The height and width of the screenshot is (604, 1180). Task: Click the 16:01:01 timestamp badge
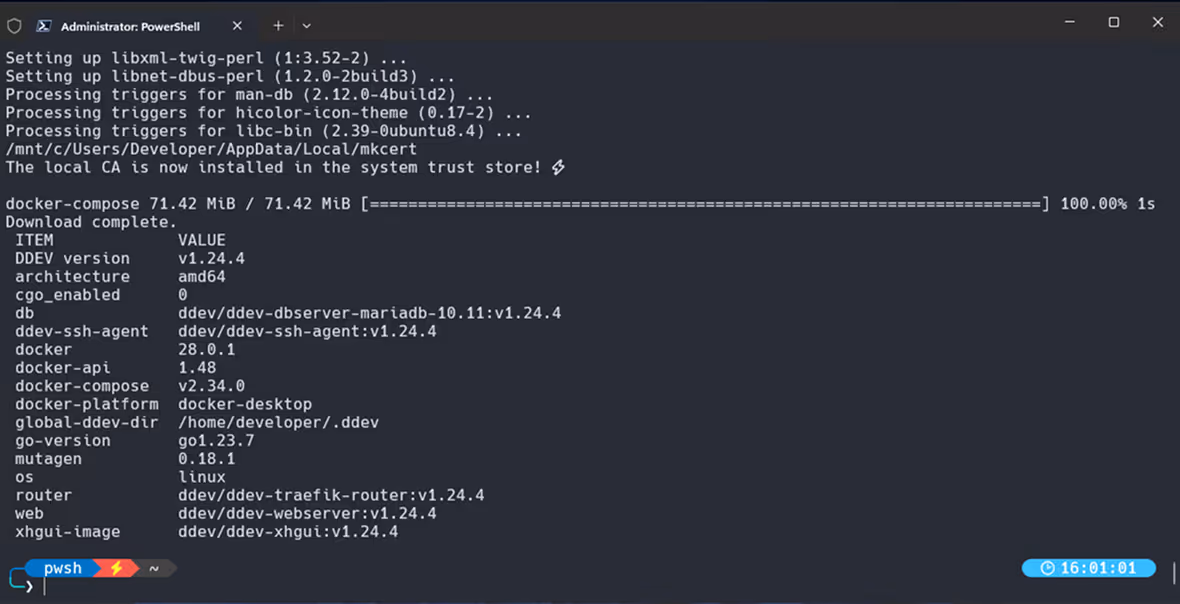tap(1088, 568)
